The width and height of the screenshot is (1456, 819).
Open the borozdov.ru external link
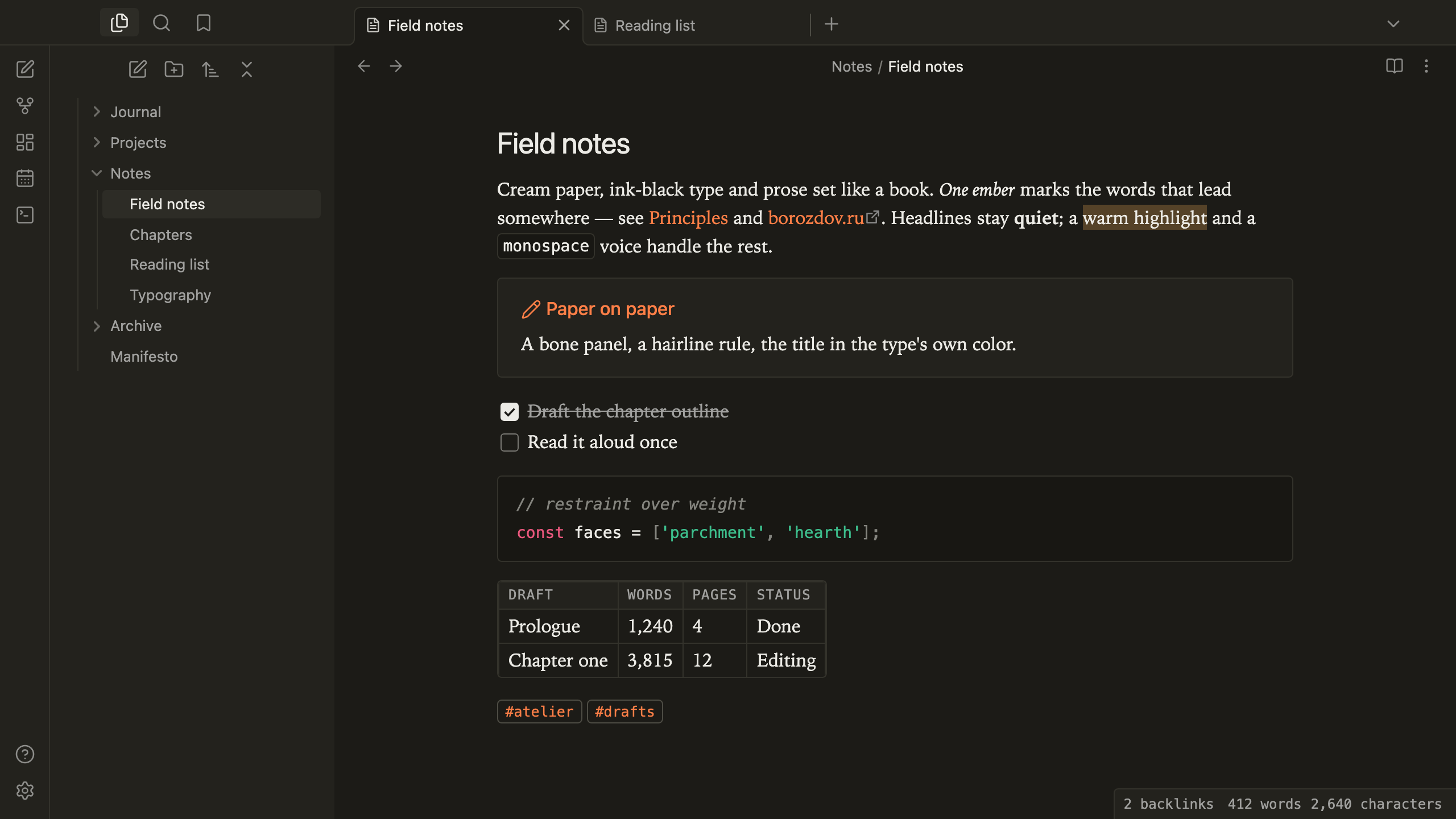click(816, 218)
